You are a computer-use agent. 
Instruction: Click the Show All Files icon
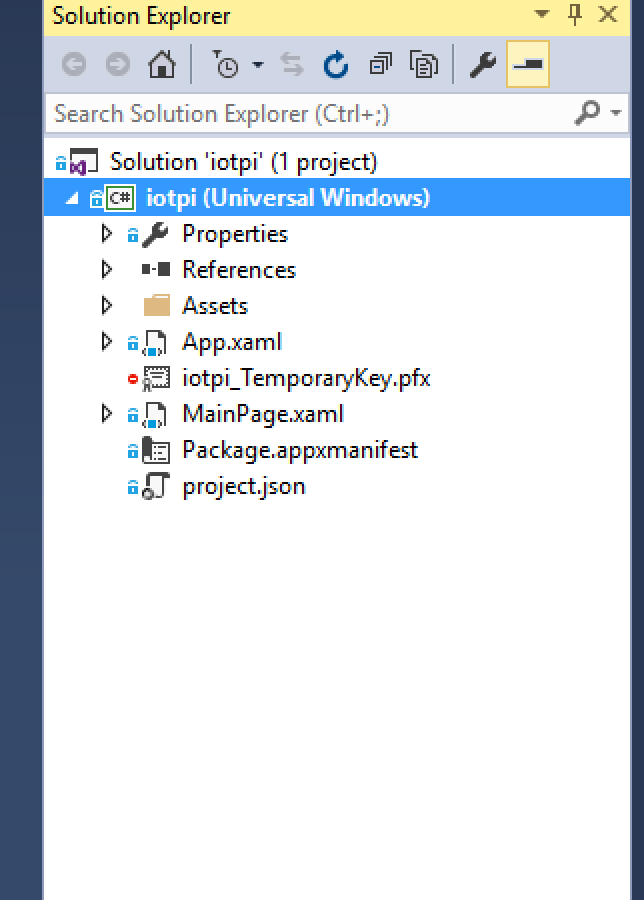425,65
